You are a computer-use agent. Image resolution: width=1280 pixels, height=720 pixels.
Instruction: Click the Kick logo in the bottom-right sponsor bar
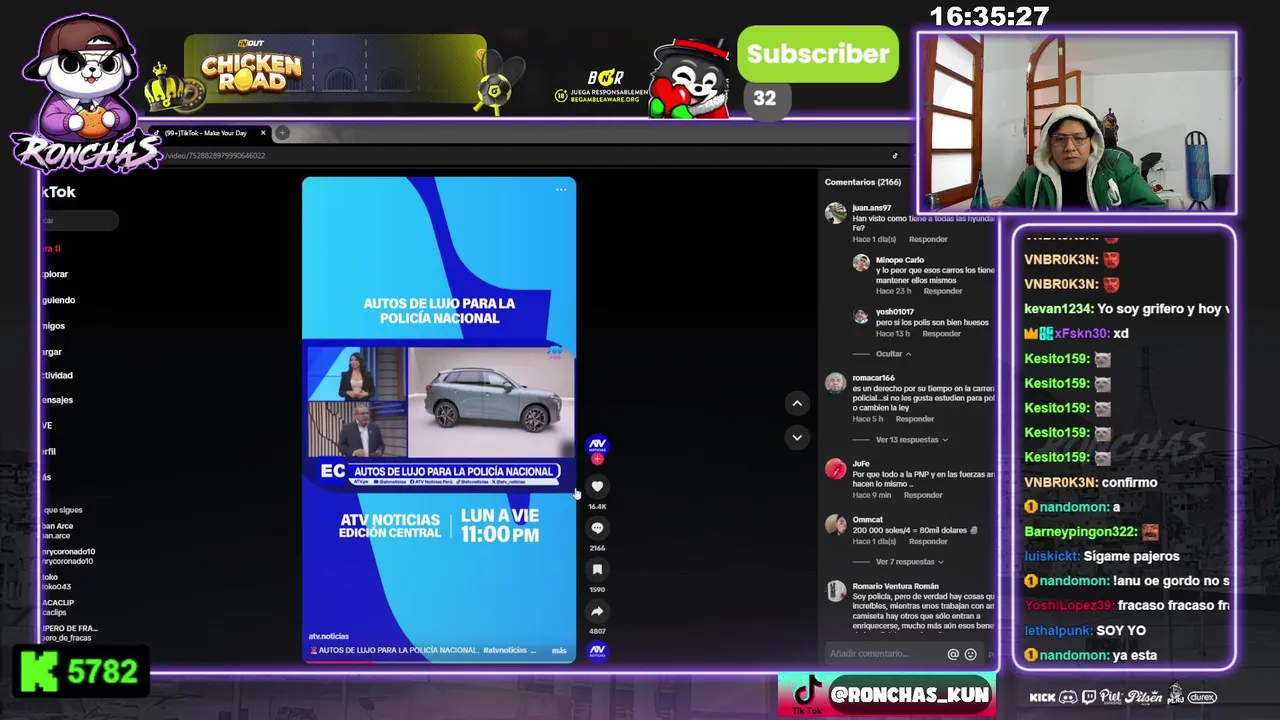(1042, 697)
